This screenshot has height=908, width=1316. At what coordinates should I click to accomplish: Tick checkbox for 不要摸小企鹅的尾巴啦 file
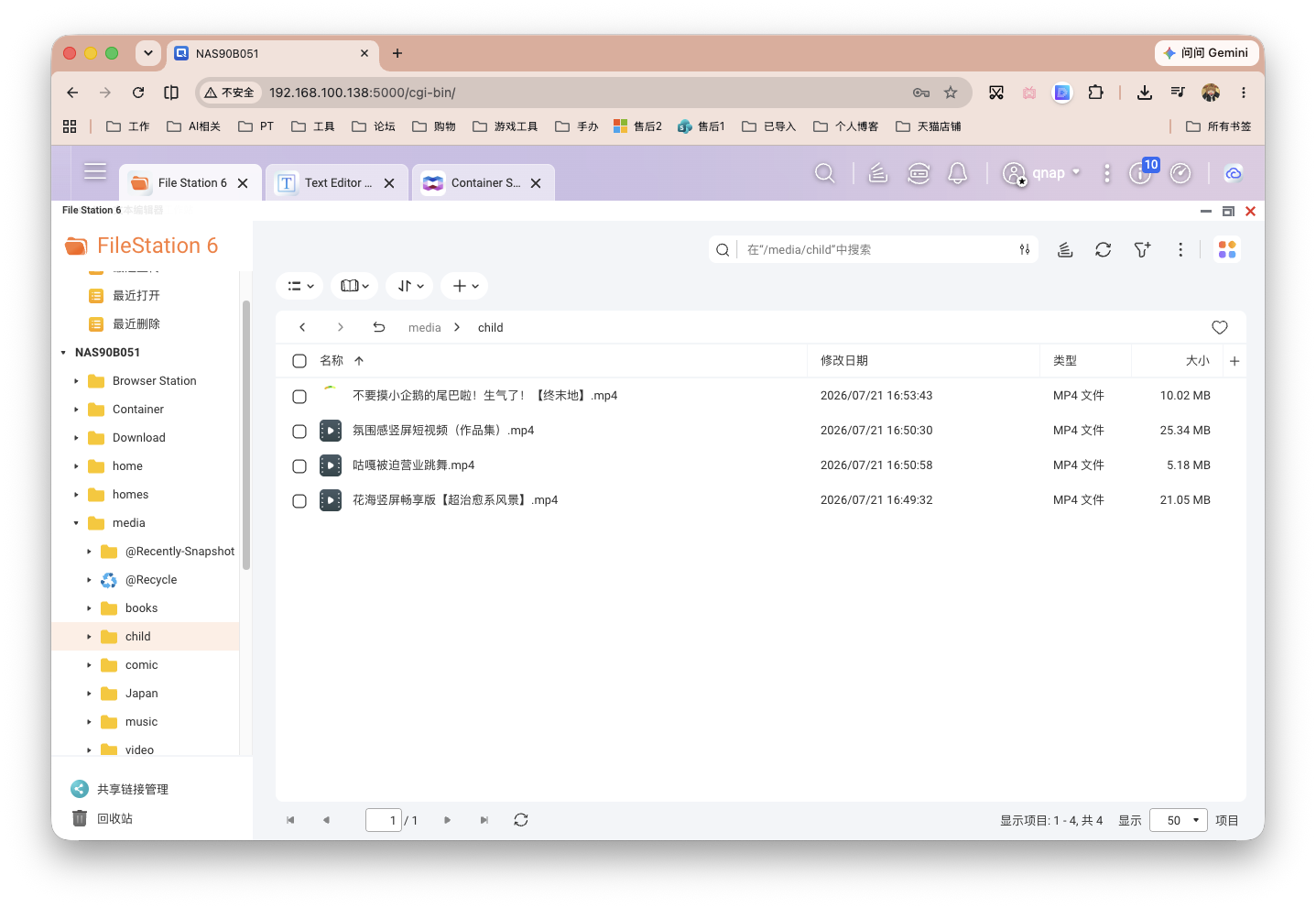pos(299,397)
